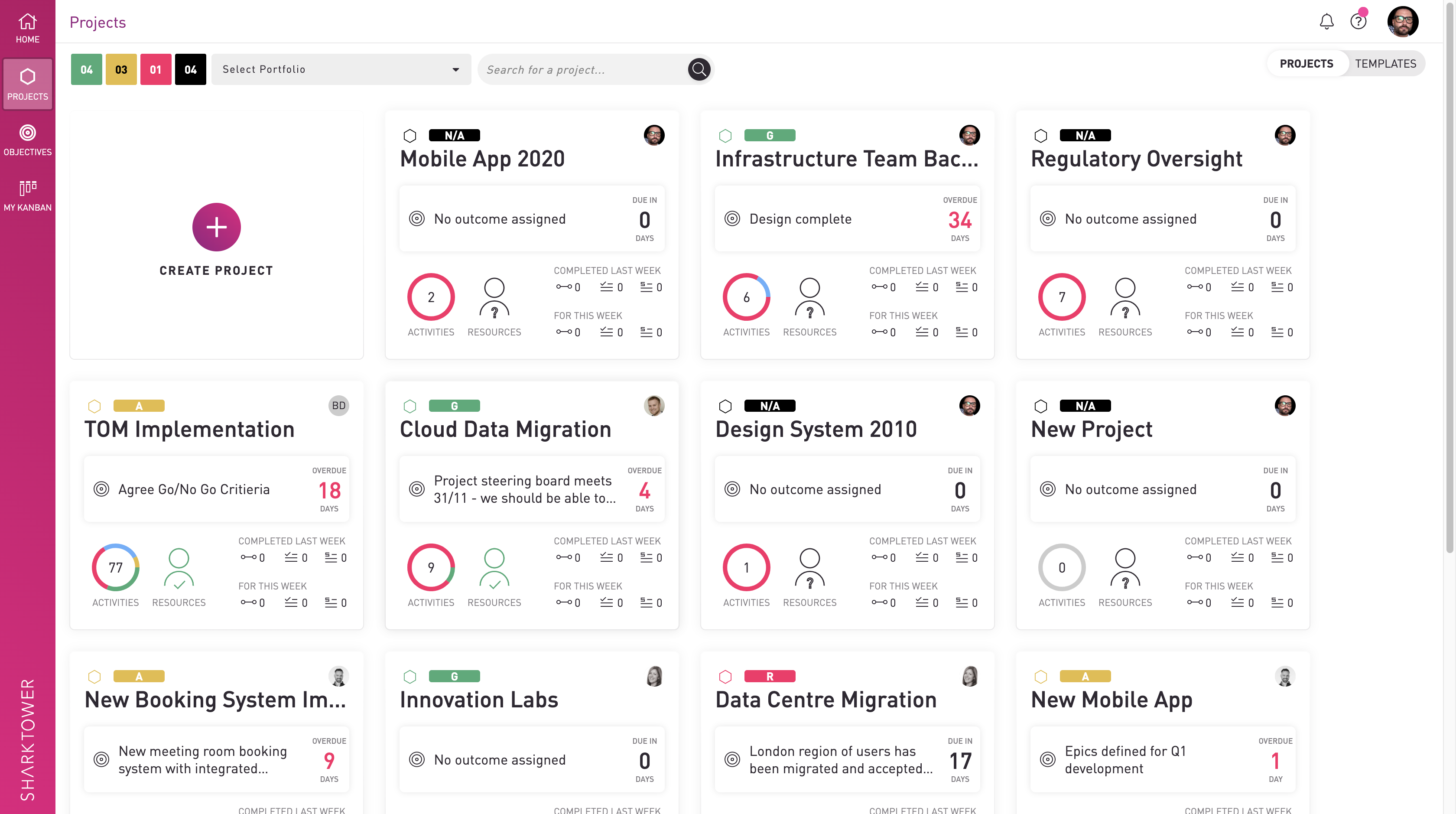This screenshot has width=1456, height=814.
Task: Open user profile avatar menu
Action: click(1402, 22)
